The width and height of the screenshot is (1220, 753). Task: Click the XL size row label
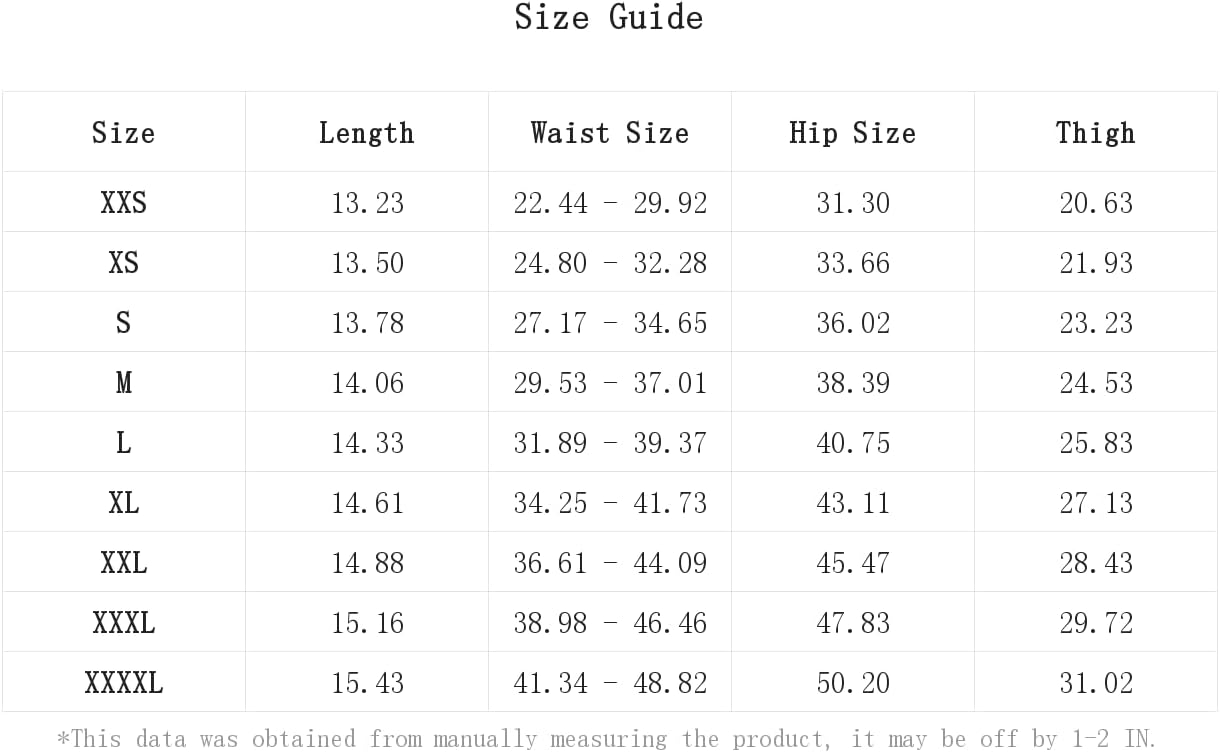pyautogui.click(x=123, y=503)
